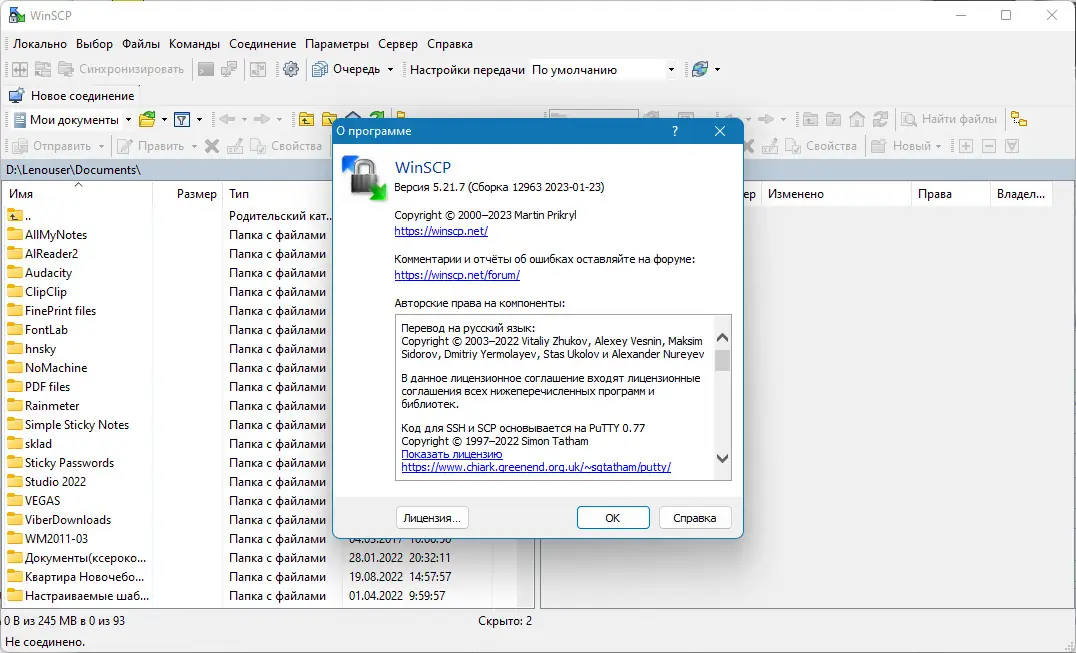Click the Compare Directories toolbar icon
Viewport: 1076px width, 653px height.
pos(20,69)
